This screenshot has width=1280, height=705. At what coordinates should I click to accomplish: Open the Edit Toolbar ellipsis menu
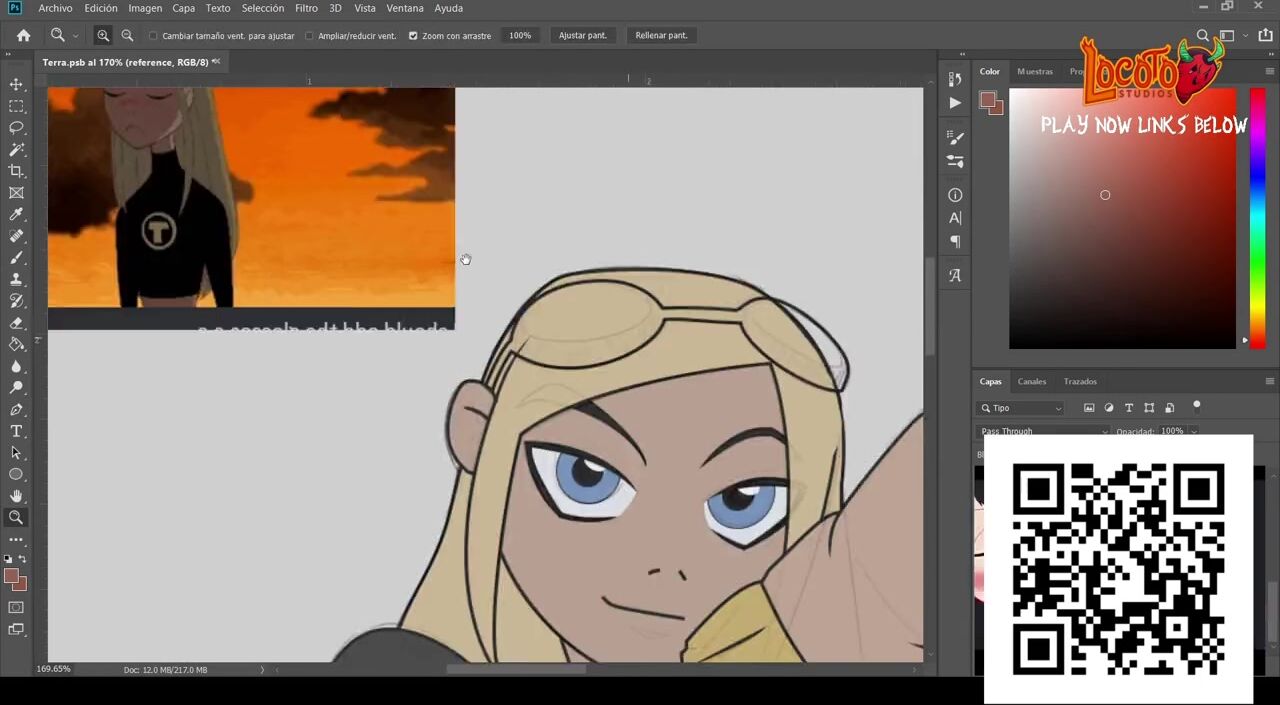coord(16,540)
